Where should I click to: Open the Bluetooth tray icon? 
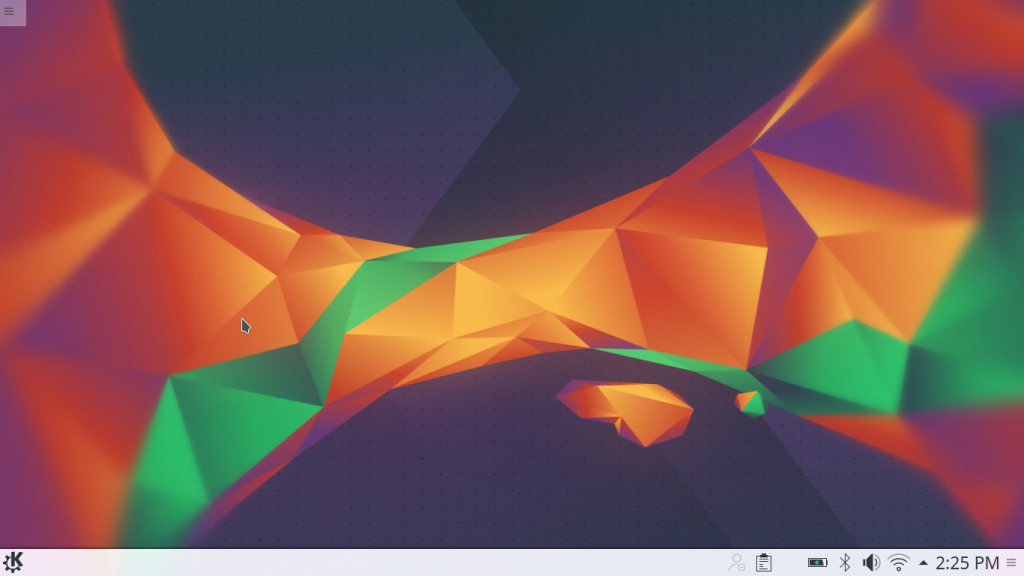(844, 562)
